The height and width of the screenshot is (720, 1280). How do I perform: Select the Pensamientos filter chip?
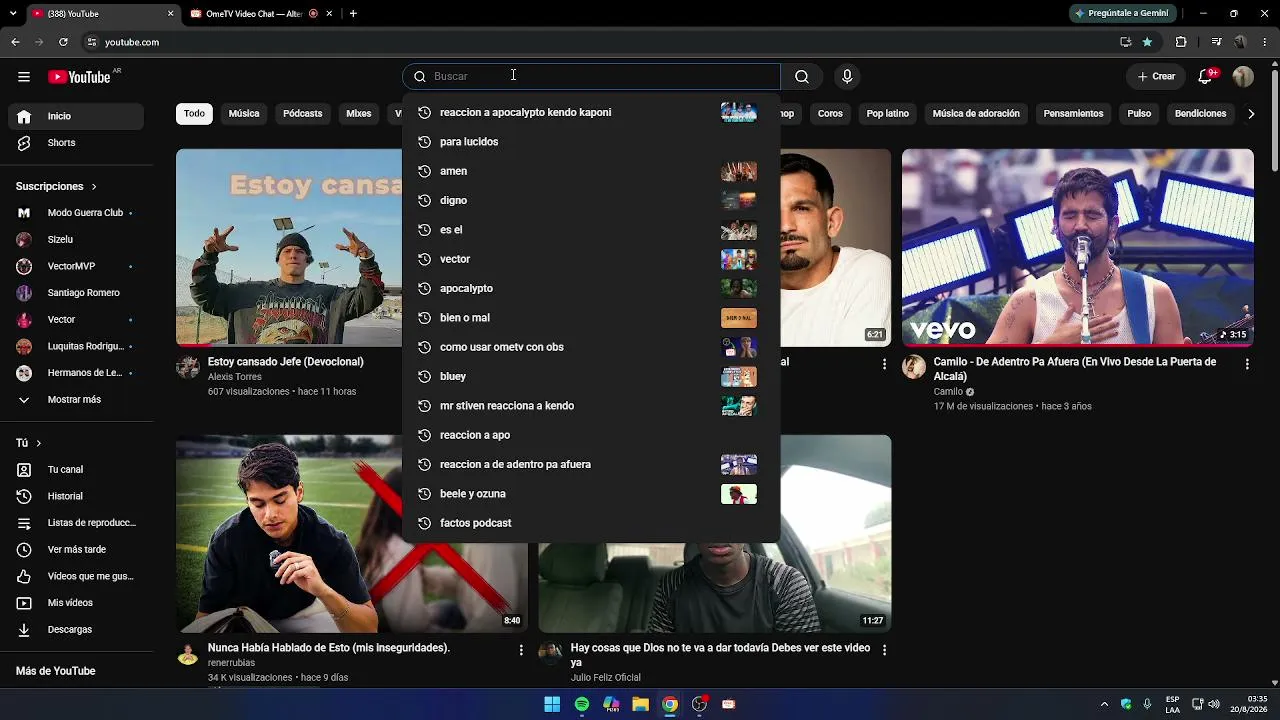point(1073,114)
